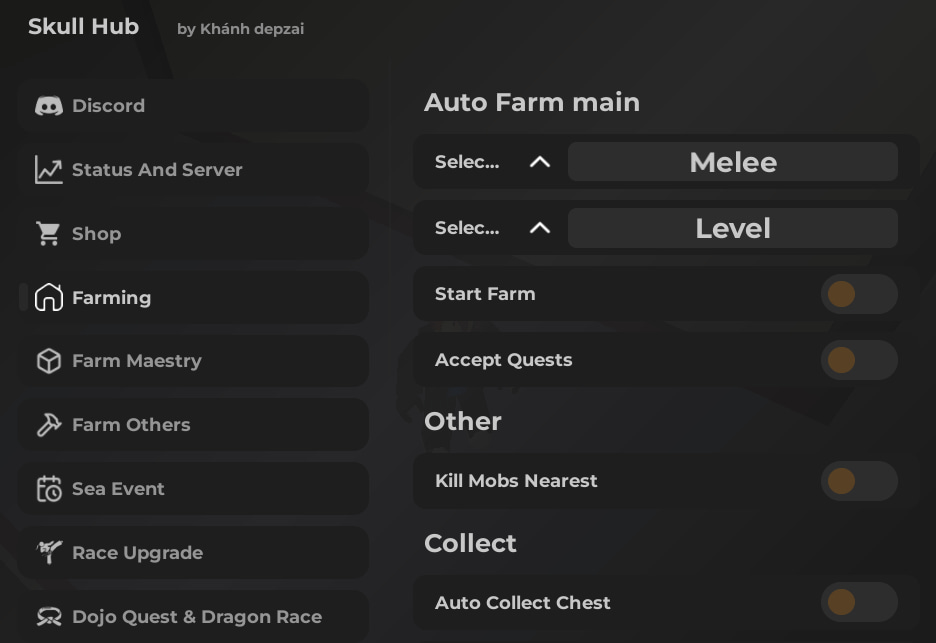Open the Melee selection dropdown
936x643 pixels.
coord(732,162)
